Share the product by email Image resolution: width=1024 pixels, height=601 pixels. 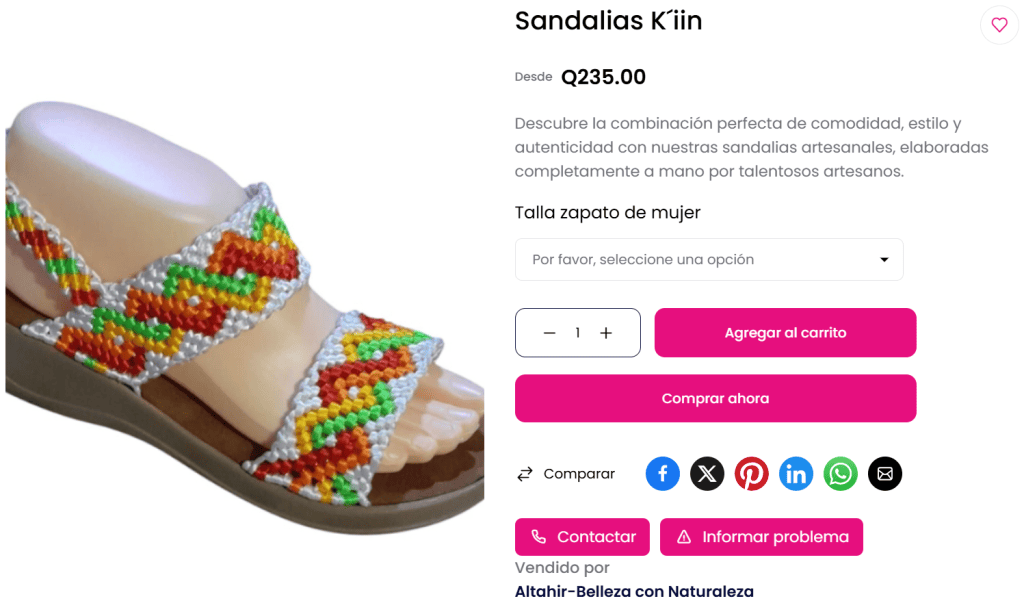pos(885,473)
